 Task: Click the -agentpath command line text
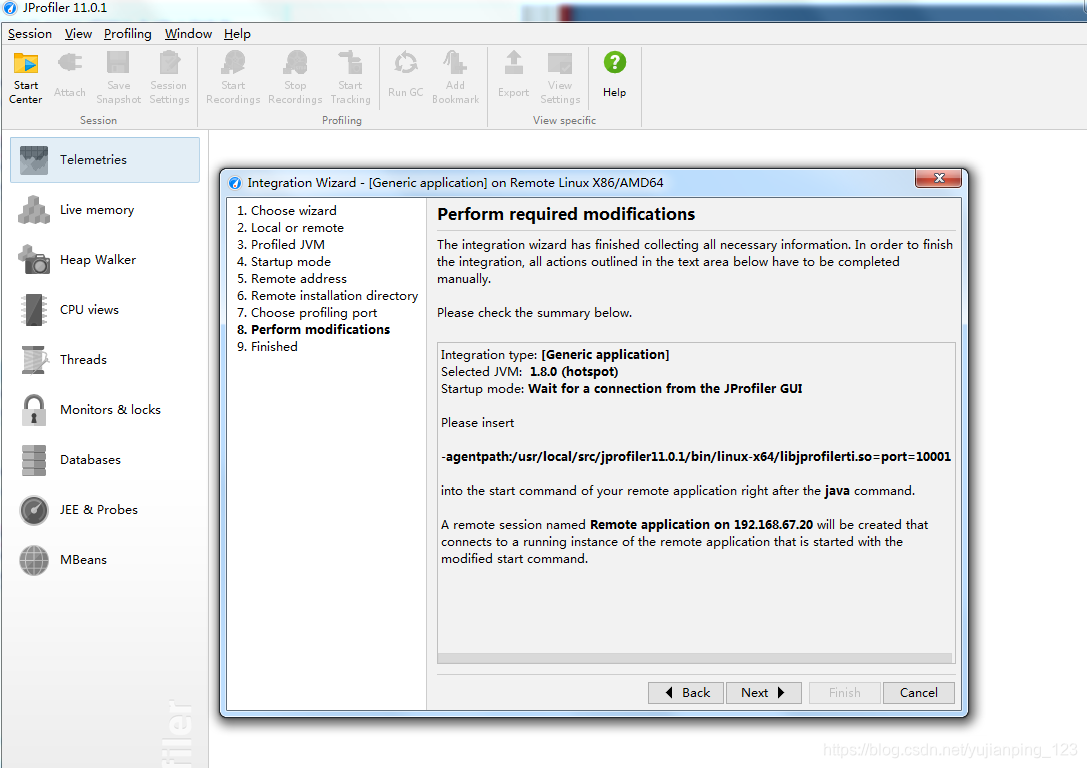click(696, 457)
